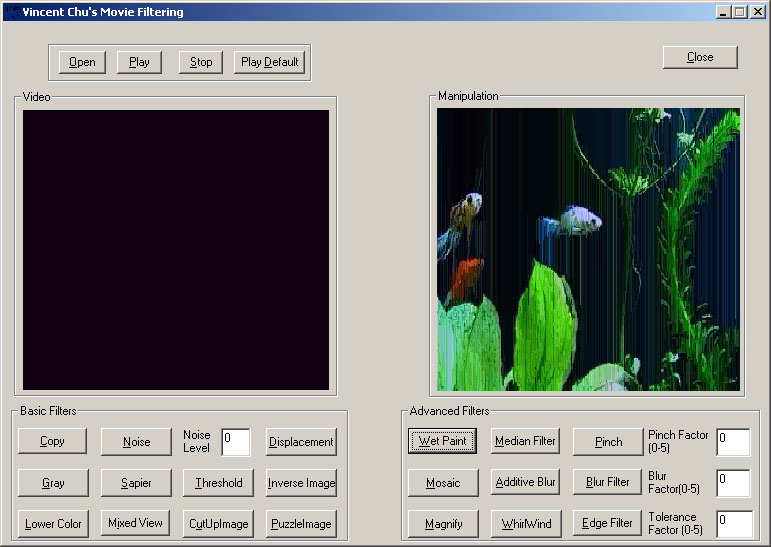
Task: Apply the Pinch filter
Action: coord(608,442)
